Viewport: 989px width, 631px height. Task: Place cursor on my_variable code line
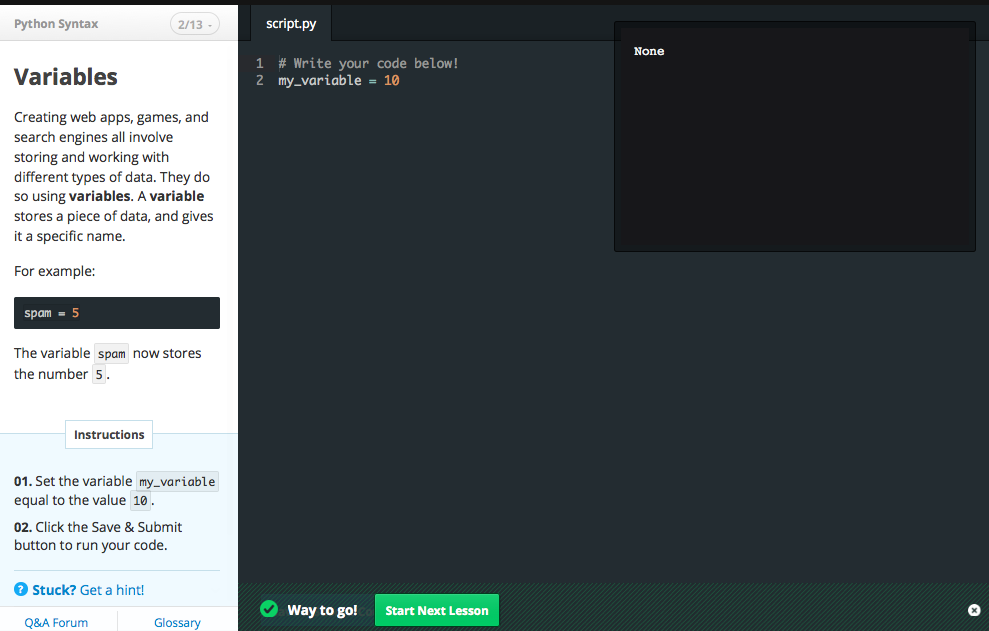tap(338, 80)
